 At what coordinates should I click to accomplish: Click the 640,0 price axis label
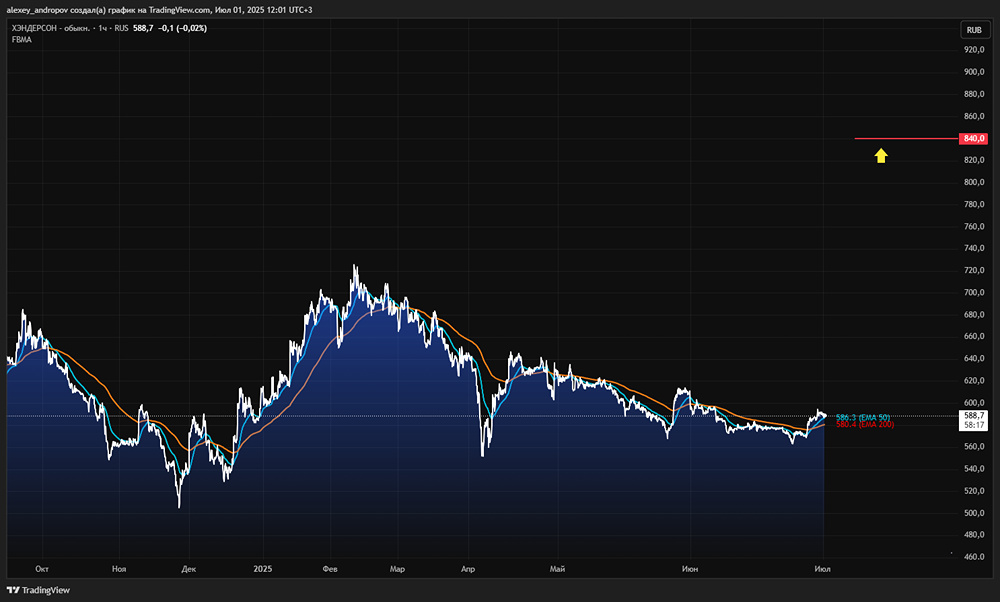coord(974,359)
